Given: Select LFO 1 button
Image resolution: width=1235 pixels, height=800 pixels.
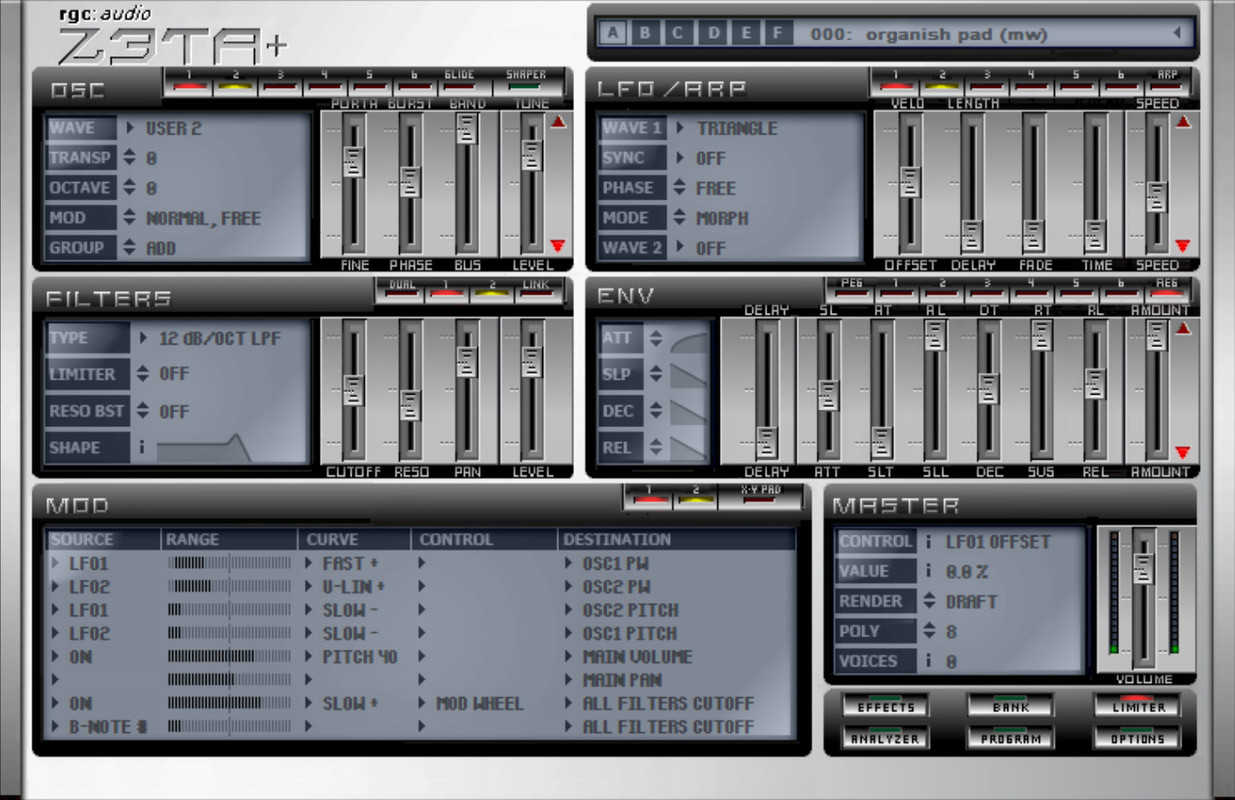Looking at the screenshot, I should [895, 82].
